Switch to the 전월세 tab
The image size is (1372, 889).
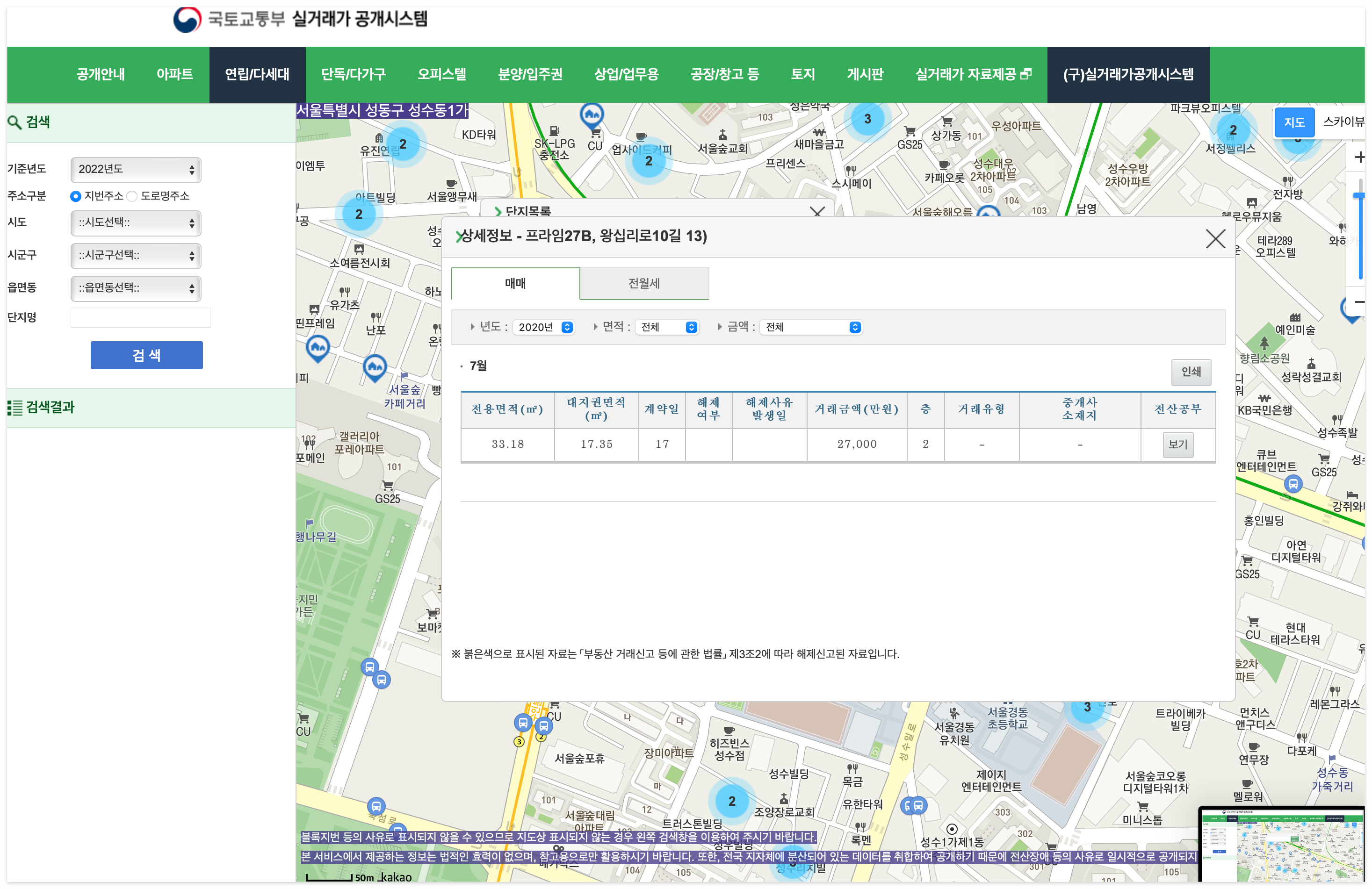pyautogui.click(x=644, y=283)
